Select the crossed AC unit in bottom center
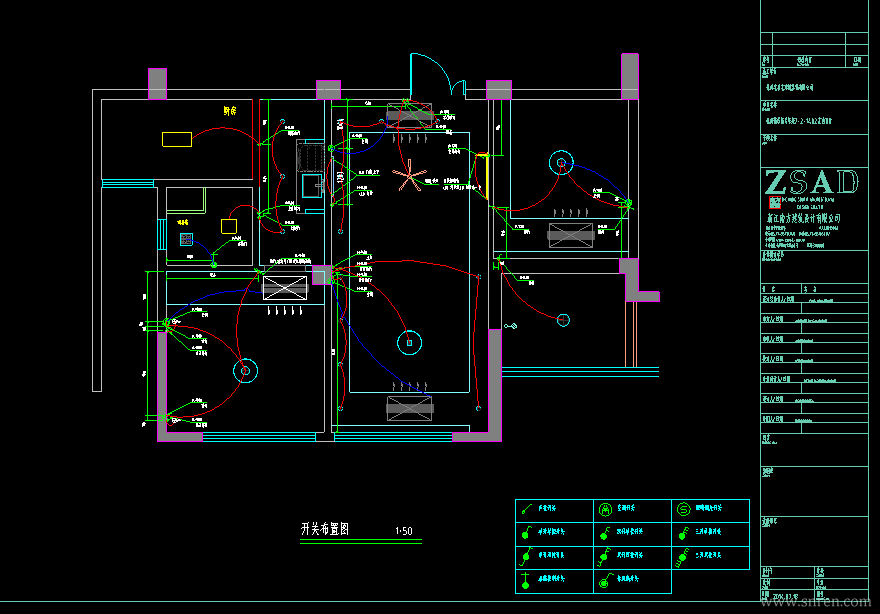Image resolution: width=880 pixels, height=614 pixels. [x=410, y=409]
